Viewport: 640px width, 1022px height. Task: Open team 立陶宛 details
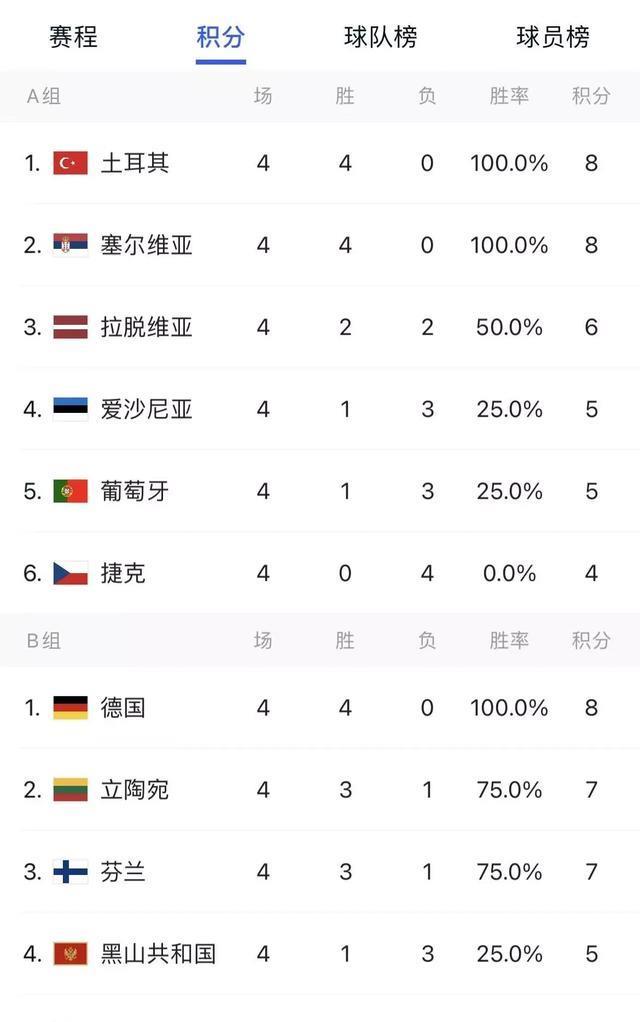pyautogui.click(x=135, y=789)
